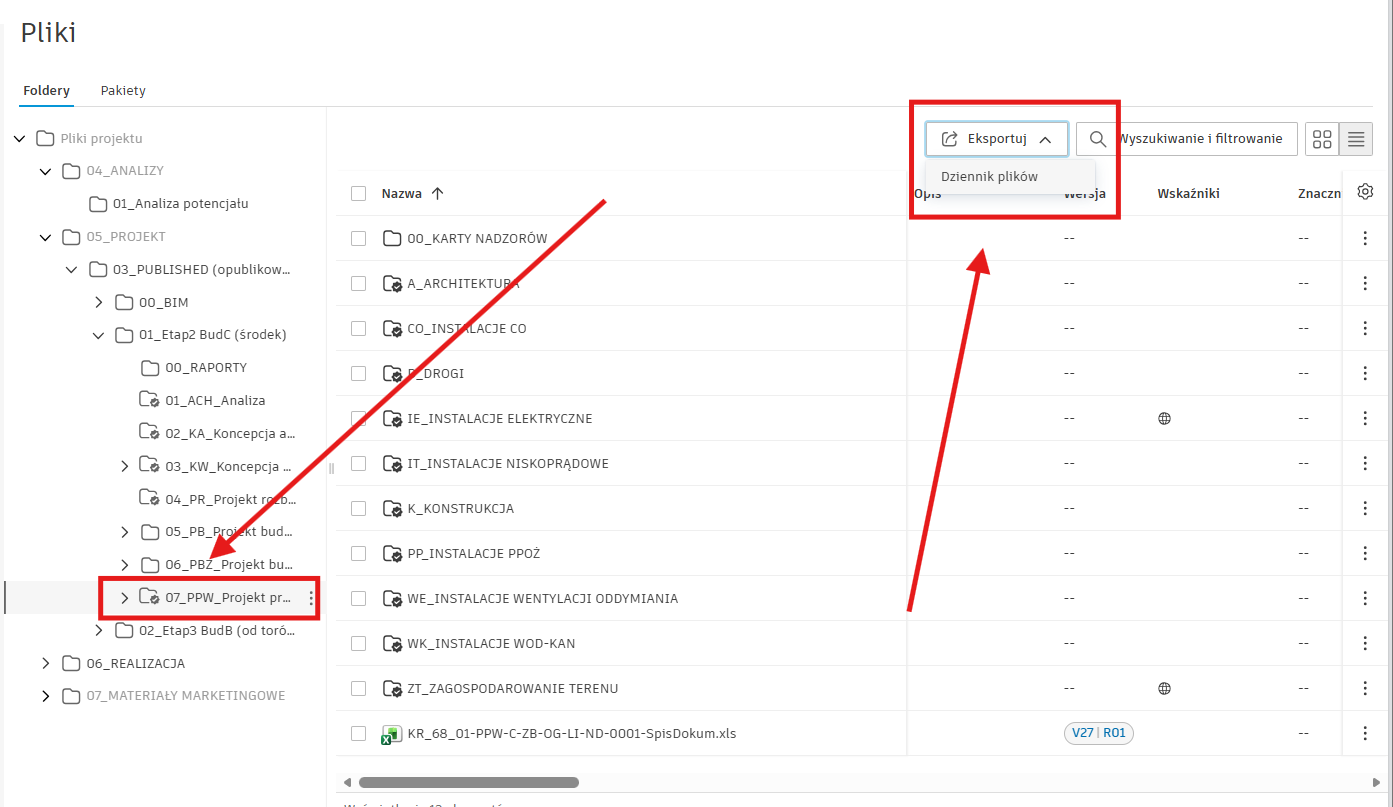Open the Eksportuj dropdown button
Image resolution: width=1393 pixels, height=807 pixels.
[996, 139]
